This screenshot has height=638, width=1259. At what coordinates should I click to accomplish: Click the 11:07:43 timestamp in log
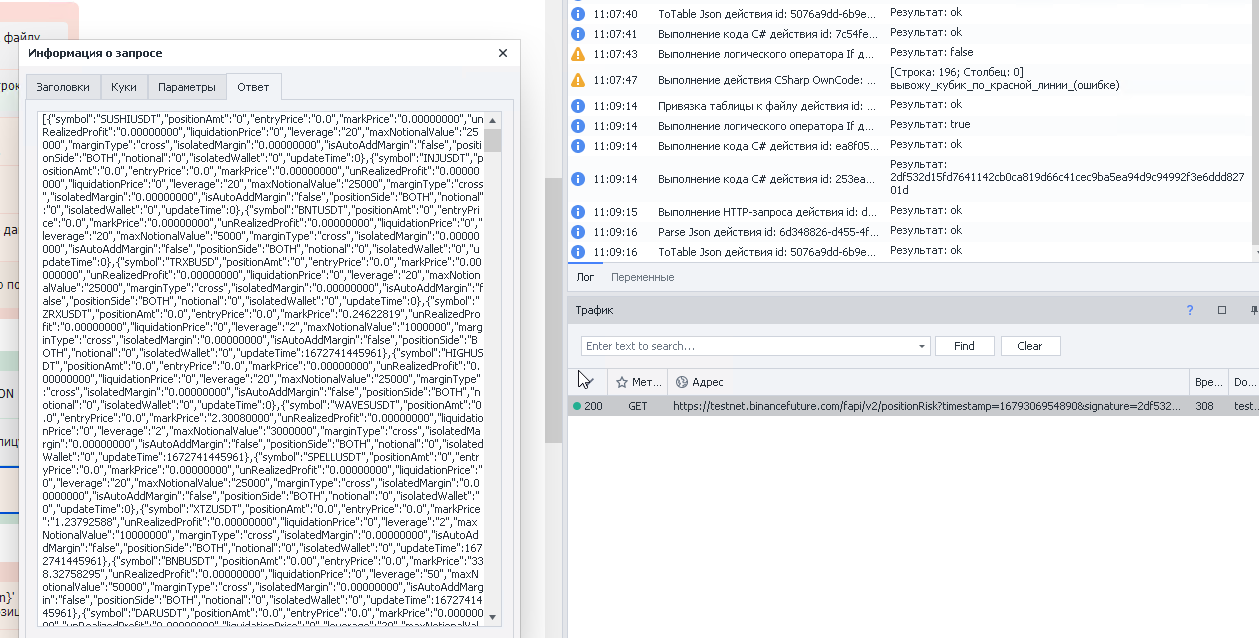coord(615,54)
